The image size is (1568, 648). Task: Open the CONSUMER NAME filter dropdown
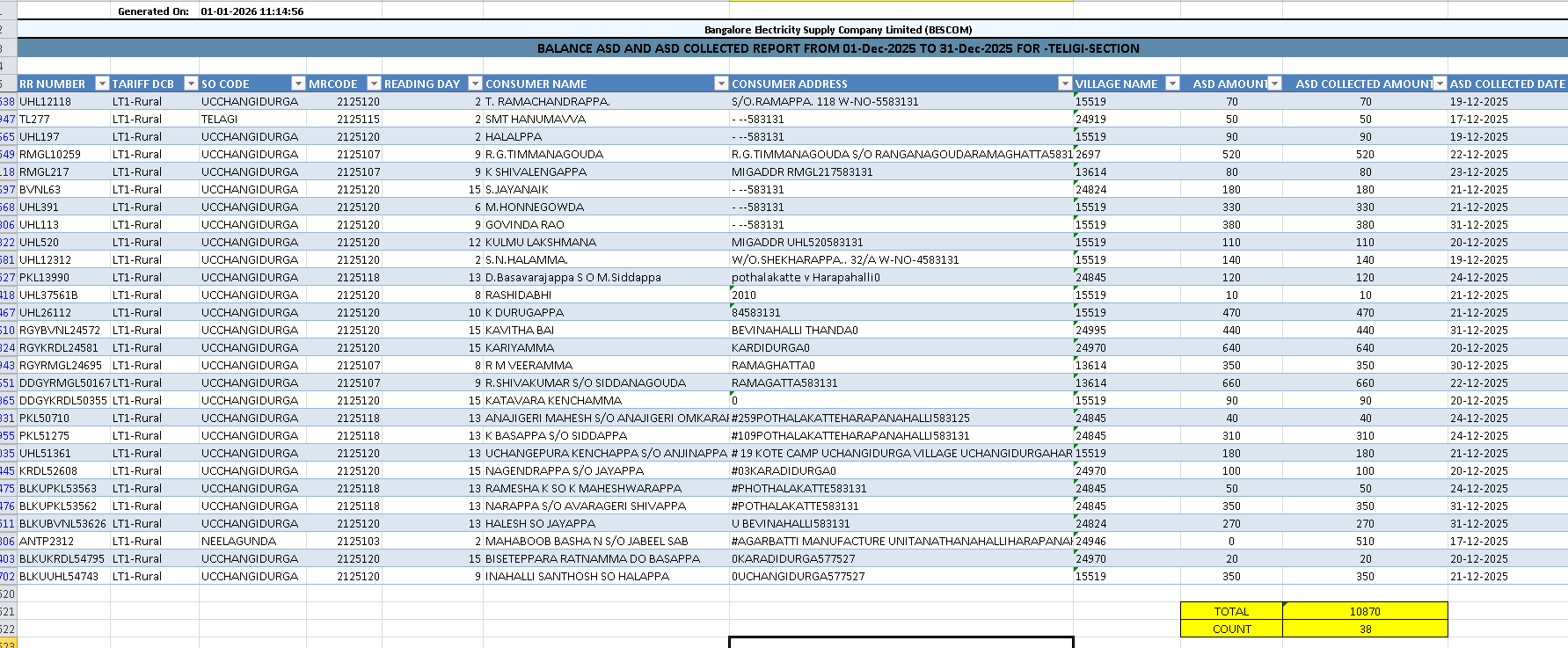pyautogui.click(x=721, y=84)
